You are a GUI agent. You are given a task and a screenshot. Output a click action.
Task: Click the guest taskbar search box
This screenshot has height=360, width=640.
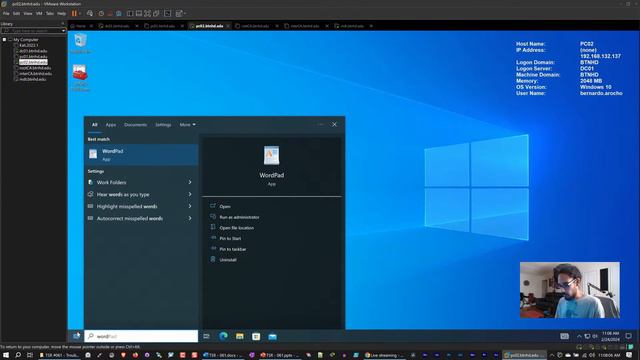click(141, 336)
